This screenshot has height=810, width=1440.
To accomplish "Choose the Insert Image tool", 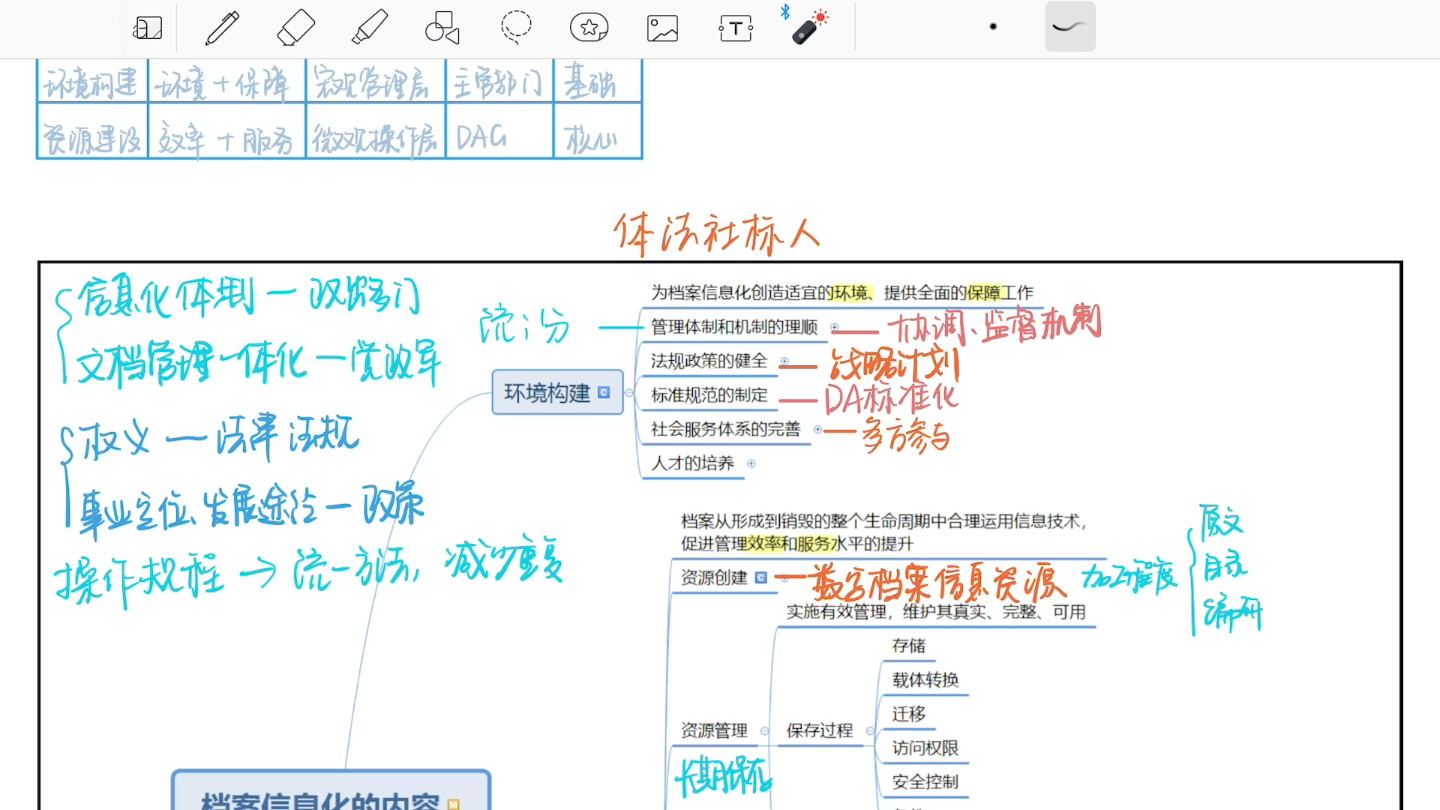I will click(662, 28).
